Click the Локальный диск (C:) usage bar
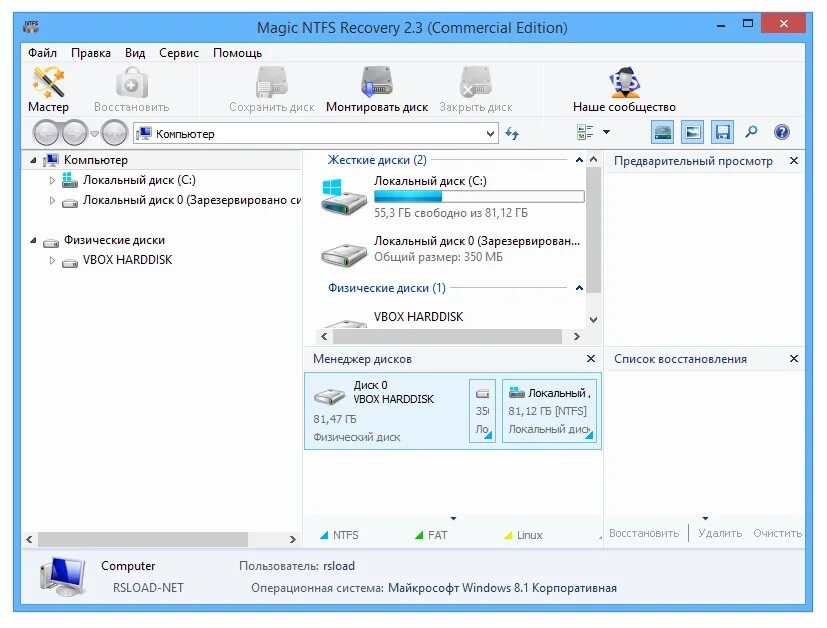 point(479,197)
